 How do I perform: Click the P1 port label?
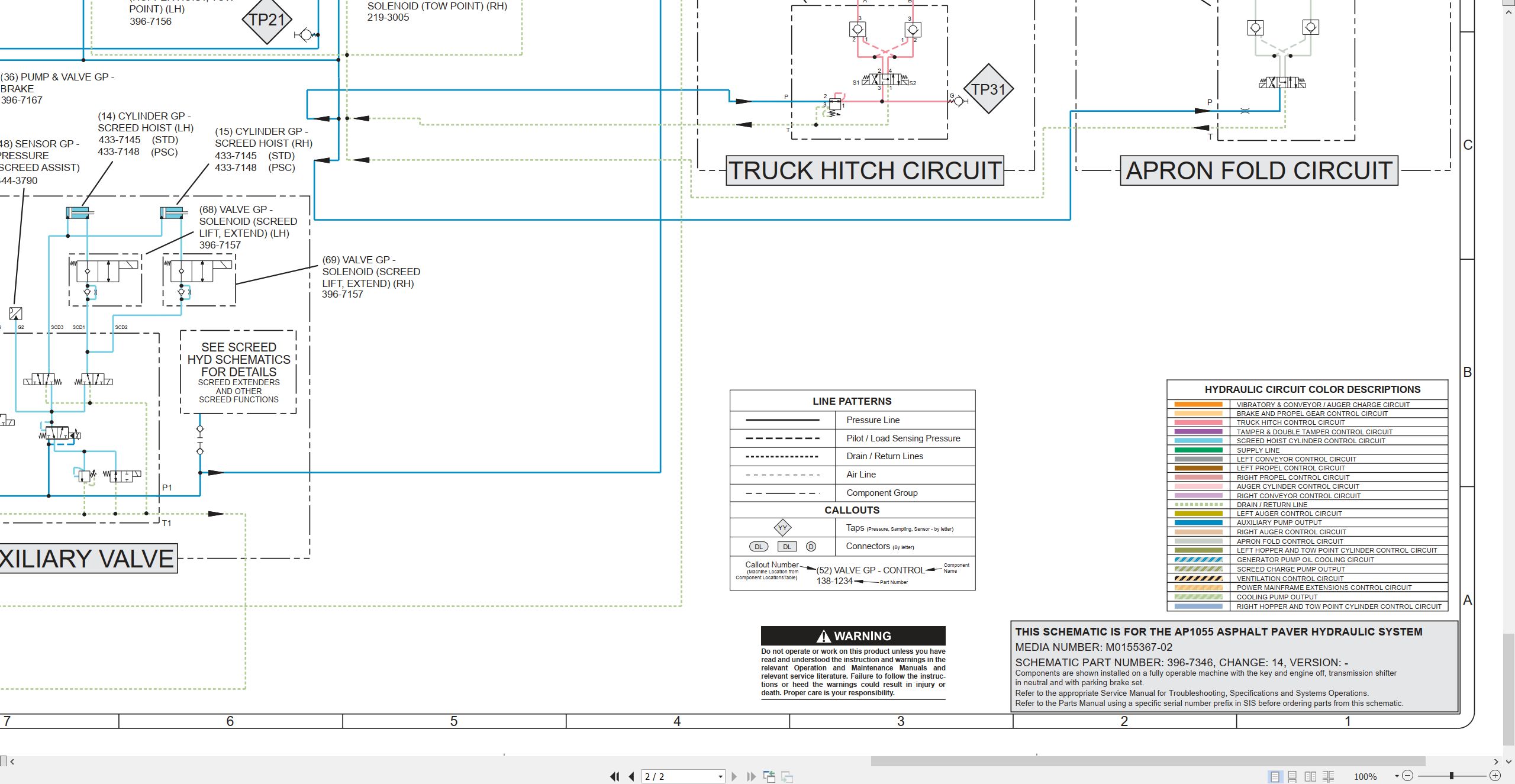click(x=167, y=488)
